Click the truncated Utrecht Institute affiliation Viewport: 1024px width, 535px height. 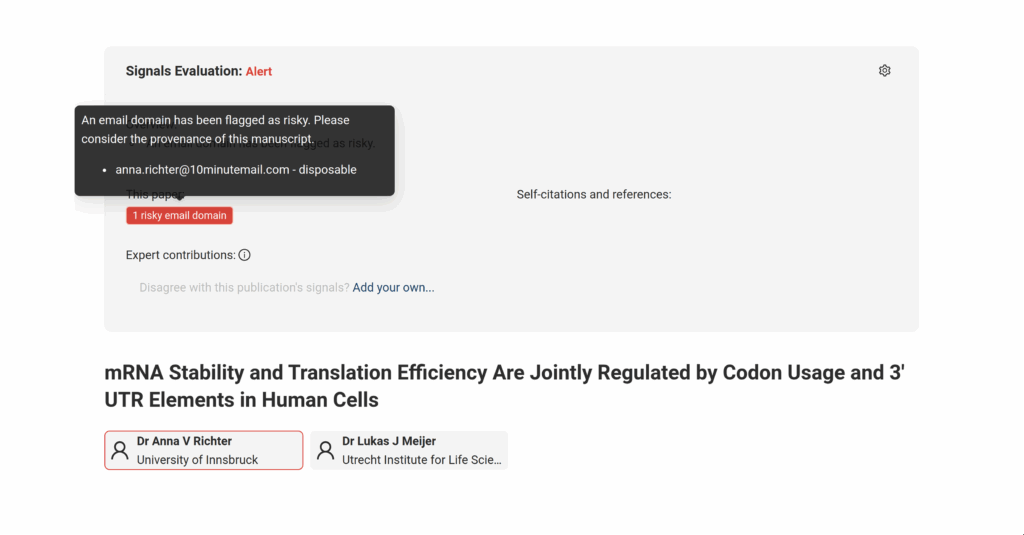pyautogui.click(x=422, y=460)
